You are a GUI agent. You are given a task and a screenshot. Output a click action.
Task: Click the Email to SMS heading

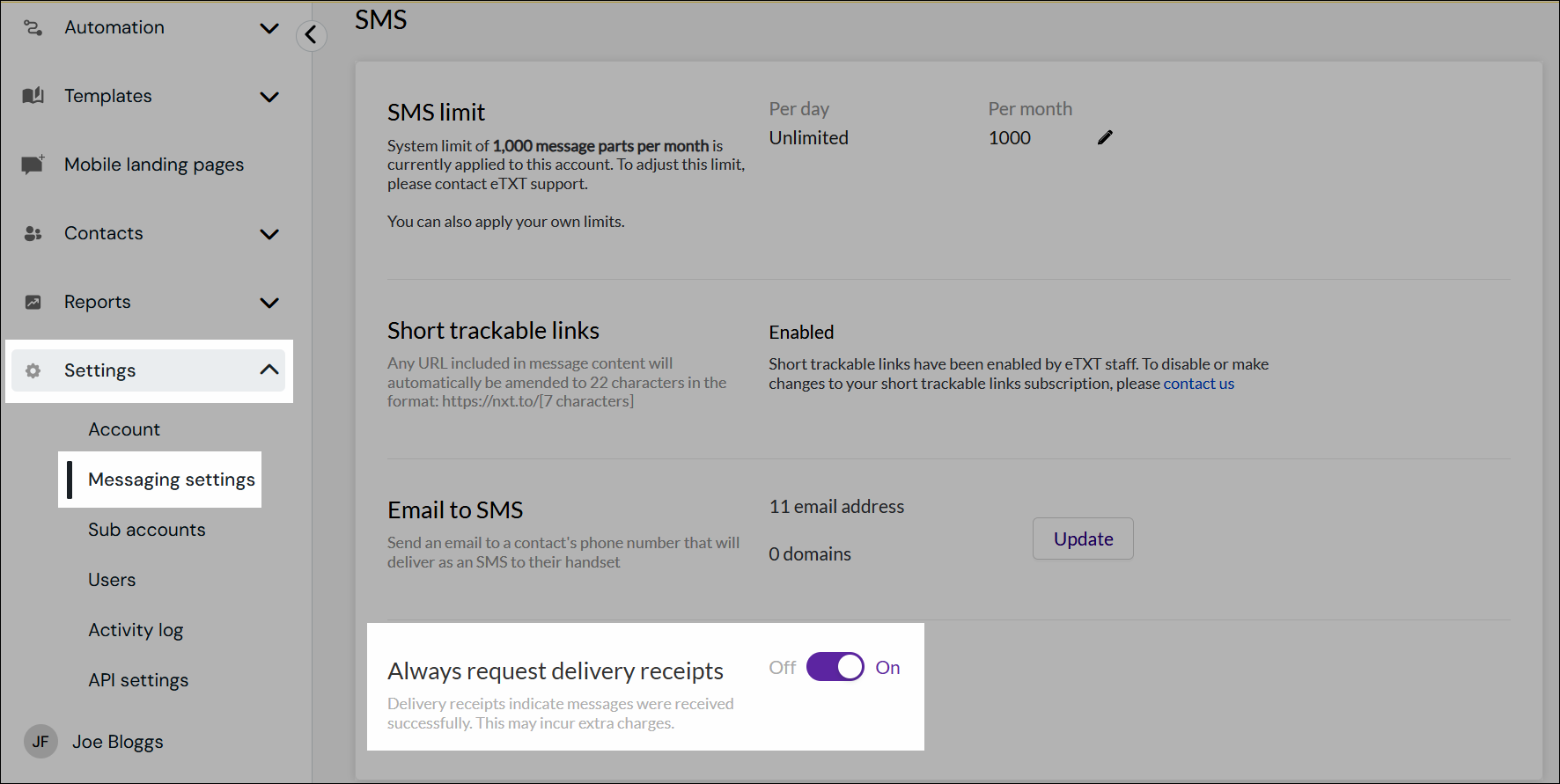pyautogui.click(x=455, y=509)
